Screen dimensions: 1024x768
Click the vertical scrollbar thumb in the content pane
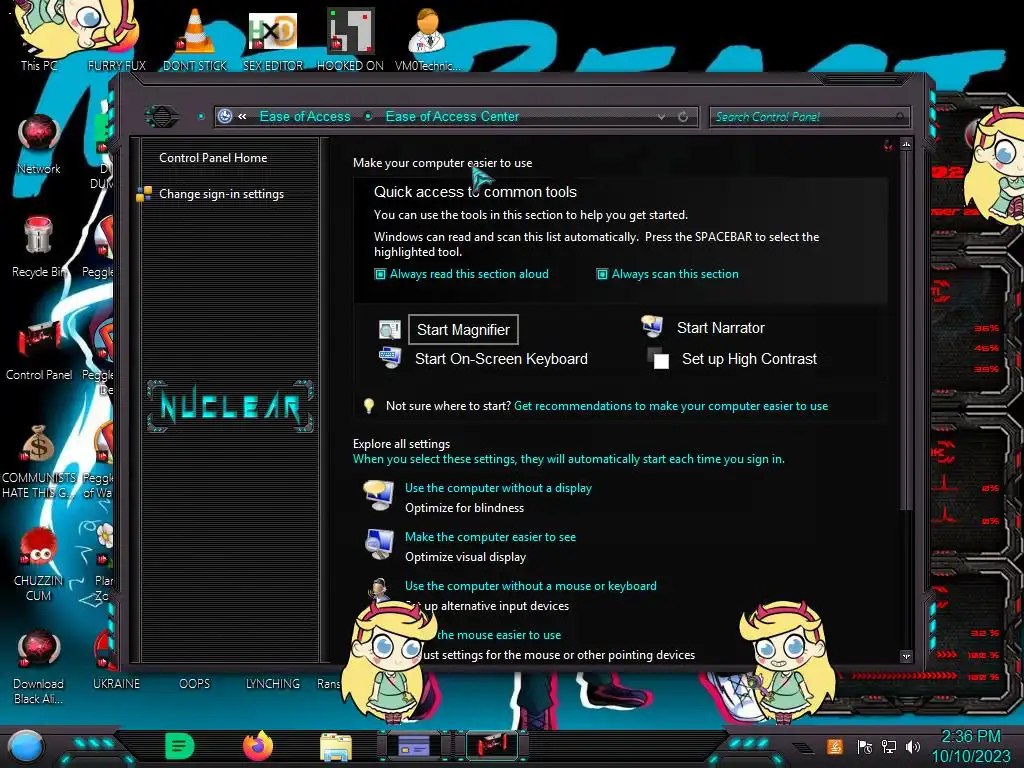click(906, 331)
